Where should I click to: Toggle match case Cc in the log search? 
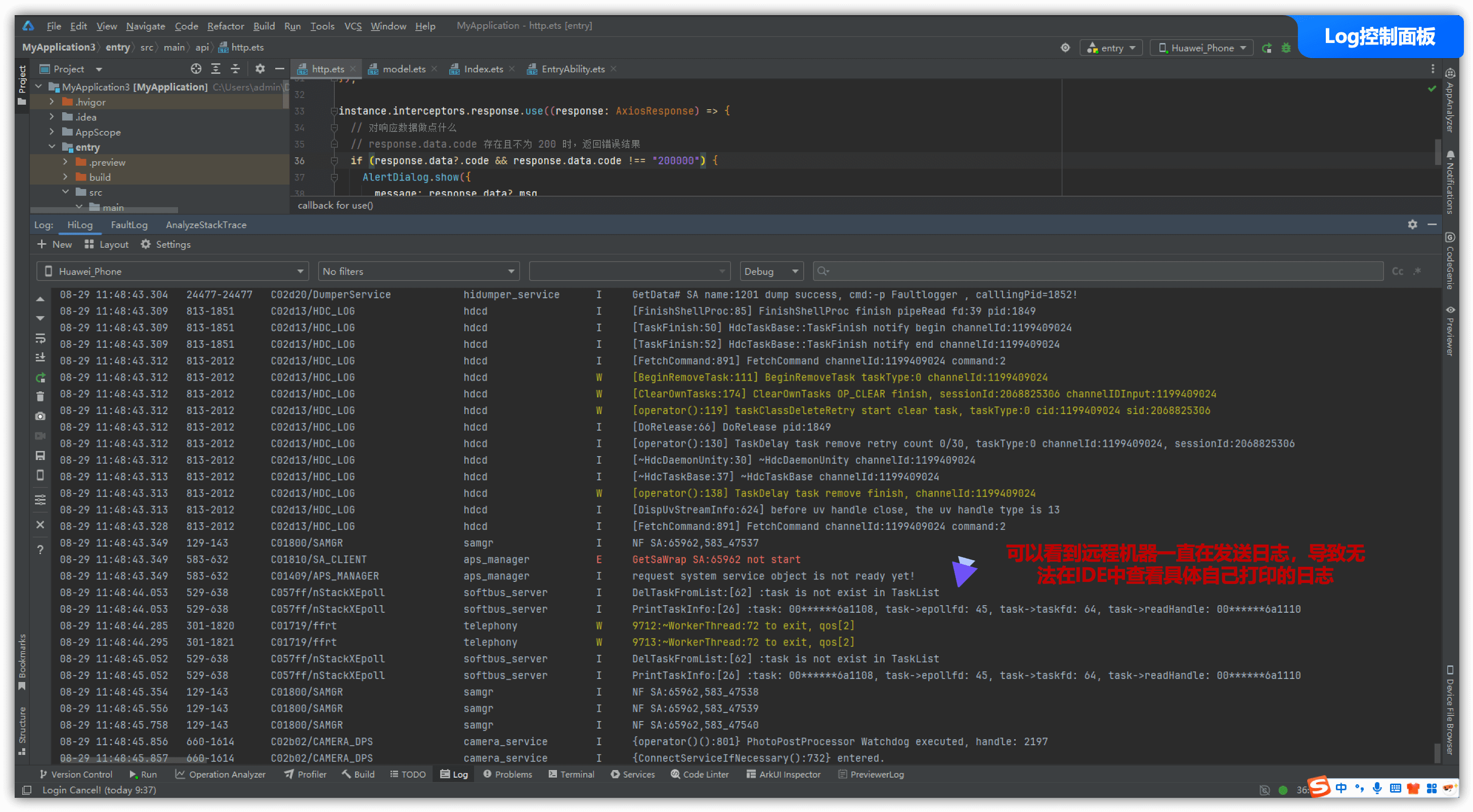pyautogui.click(x=1397, y=272)
